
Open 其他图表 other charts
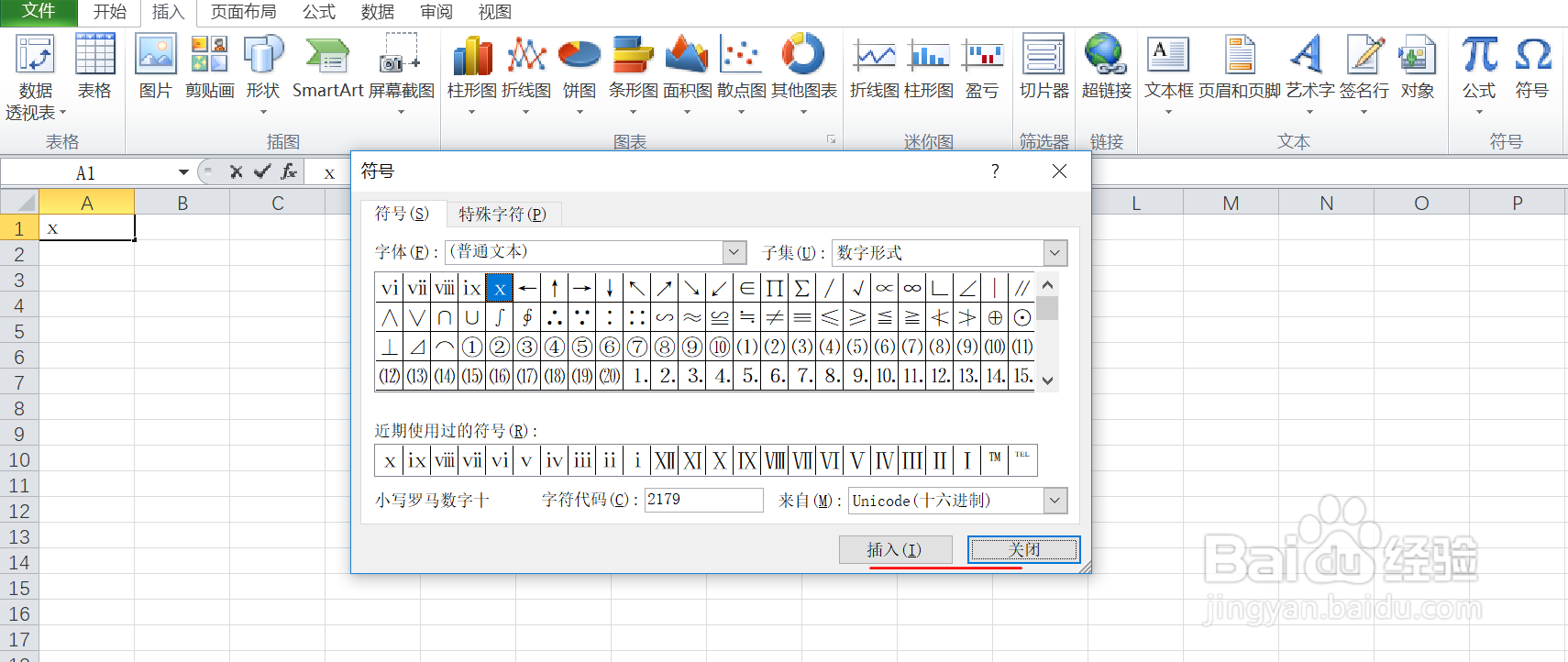coord(803,73)
